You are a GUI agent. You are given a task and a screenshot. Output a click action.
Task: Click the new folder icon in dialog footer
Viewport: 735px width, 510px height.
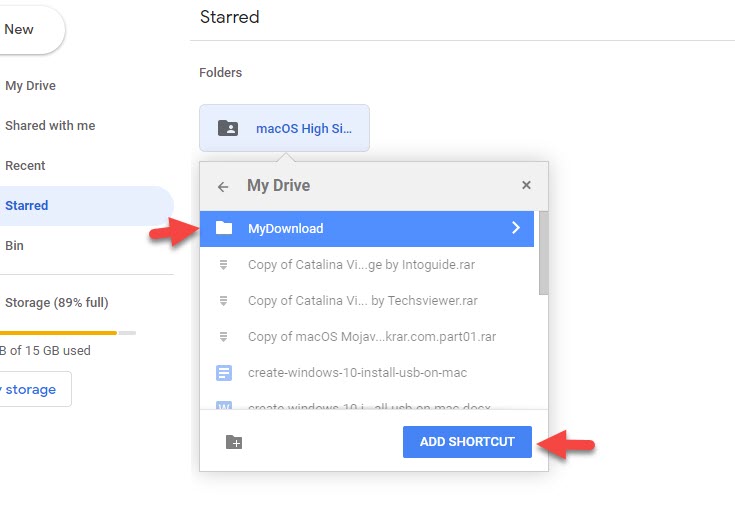234,442
